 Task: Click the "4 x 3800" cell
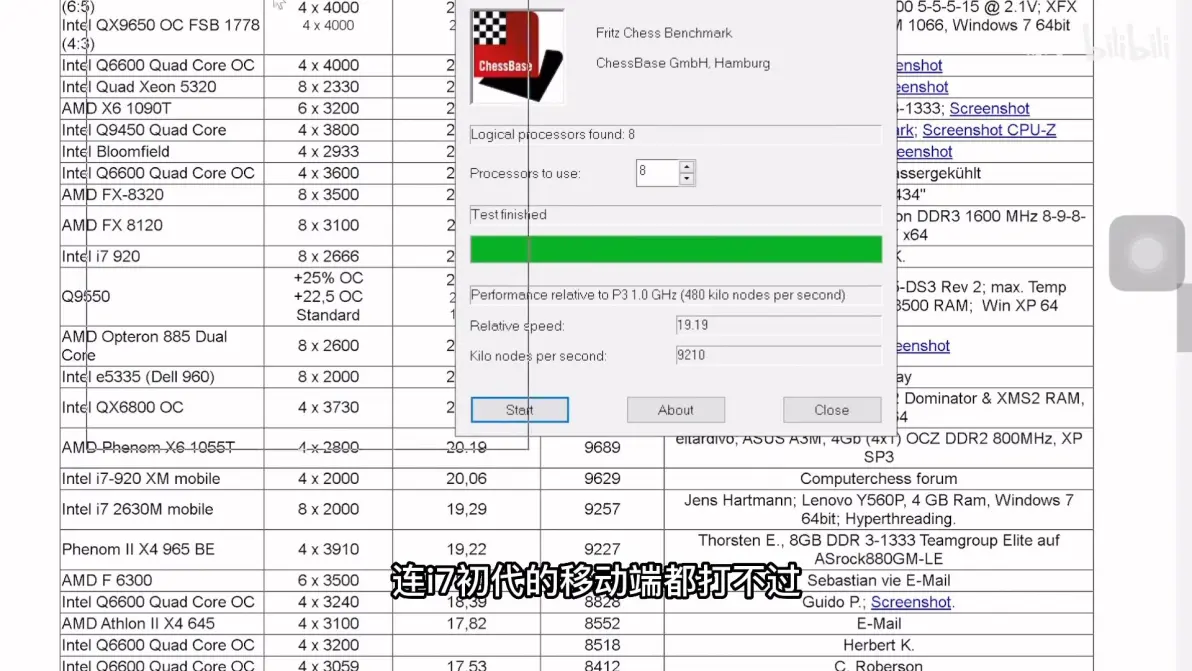tap(328, 130)
